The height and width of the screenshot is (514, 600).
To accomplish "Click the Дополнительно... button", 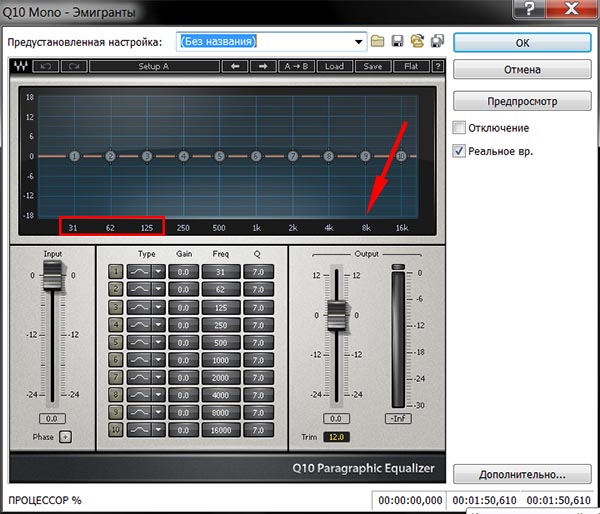I will (522, 474).
